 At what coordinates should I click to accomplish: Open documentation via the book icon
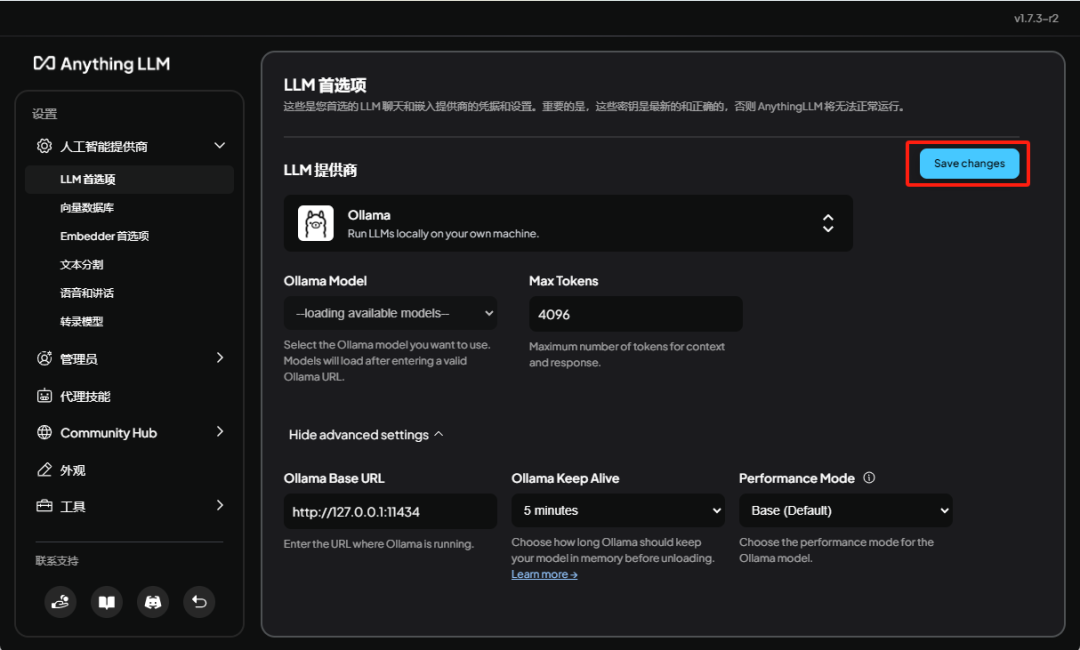[107, 602]
